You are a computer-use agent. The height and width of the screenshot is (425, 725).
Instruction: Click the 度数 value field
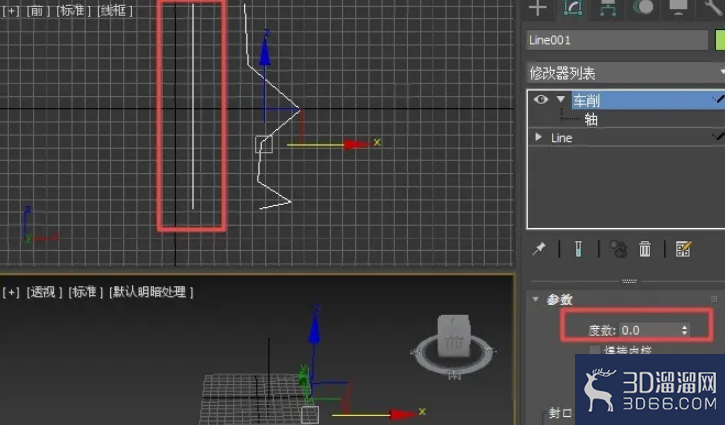click(649, 330)
